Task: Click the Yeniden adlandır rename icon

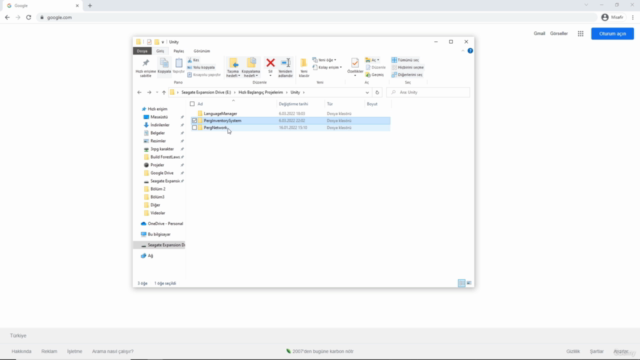Action: 286,67
